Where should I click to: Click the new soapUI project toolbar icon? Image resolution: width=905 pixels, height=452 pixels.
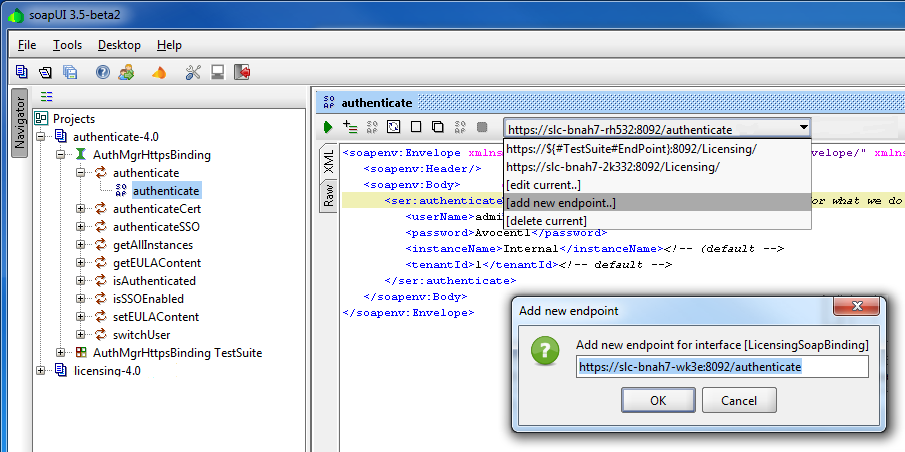click(x=21, y=72)
